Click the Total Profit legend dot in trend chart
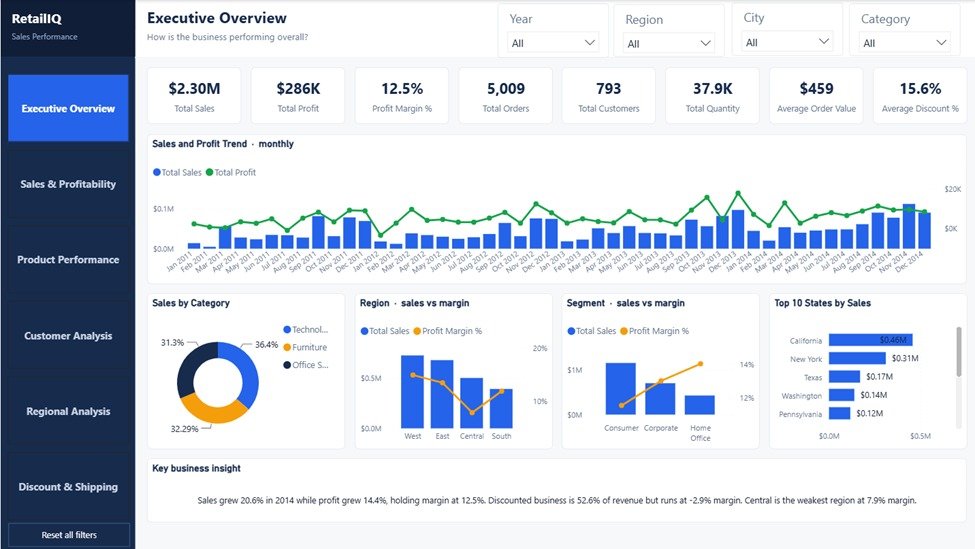 (x=210, y=172)
